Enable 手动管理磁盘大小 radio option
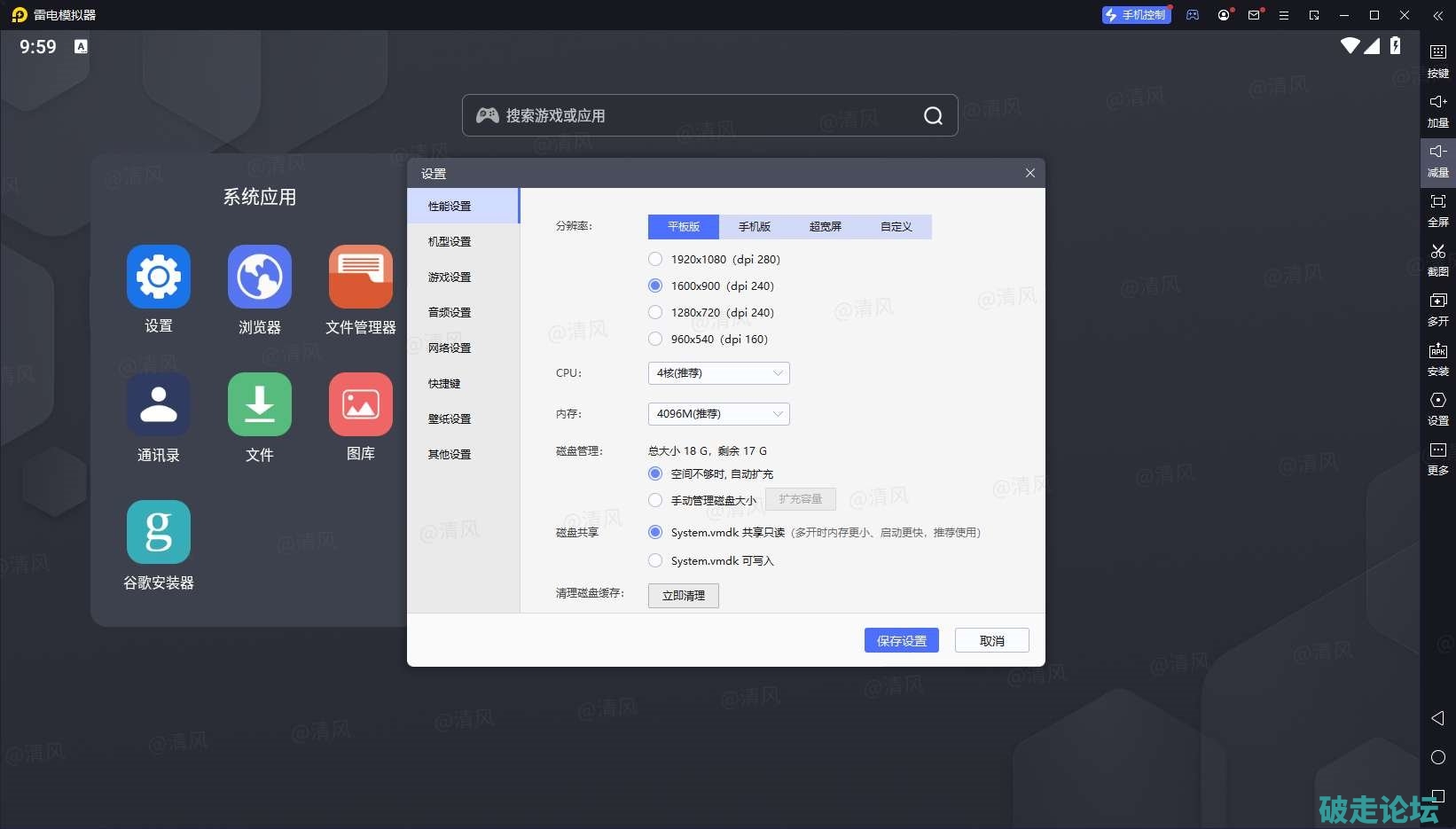The width and height of the screenshot is (1456, 829). coord(655,501)
